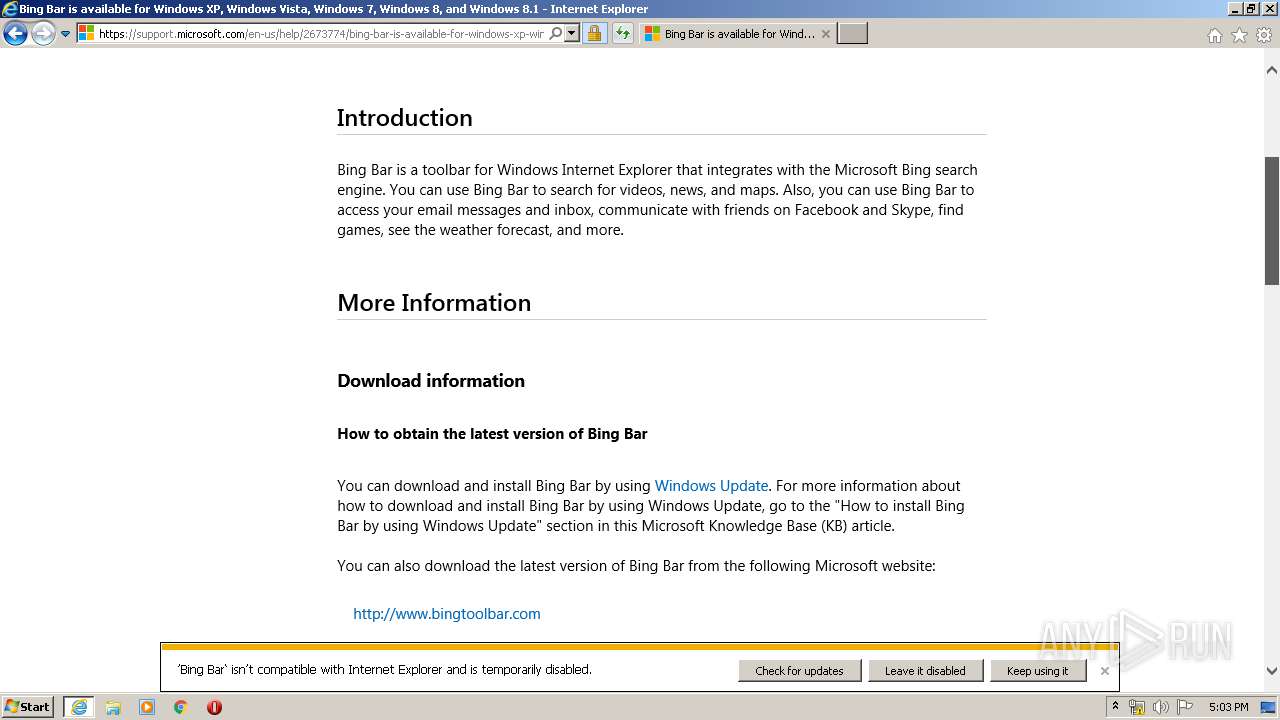Click the Check for updates button

[800, 670]
